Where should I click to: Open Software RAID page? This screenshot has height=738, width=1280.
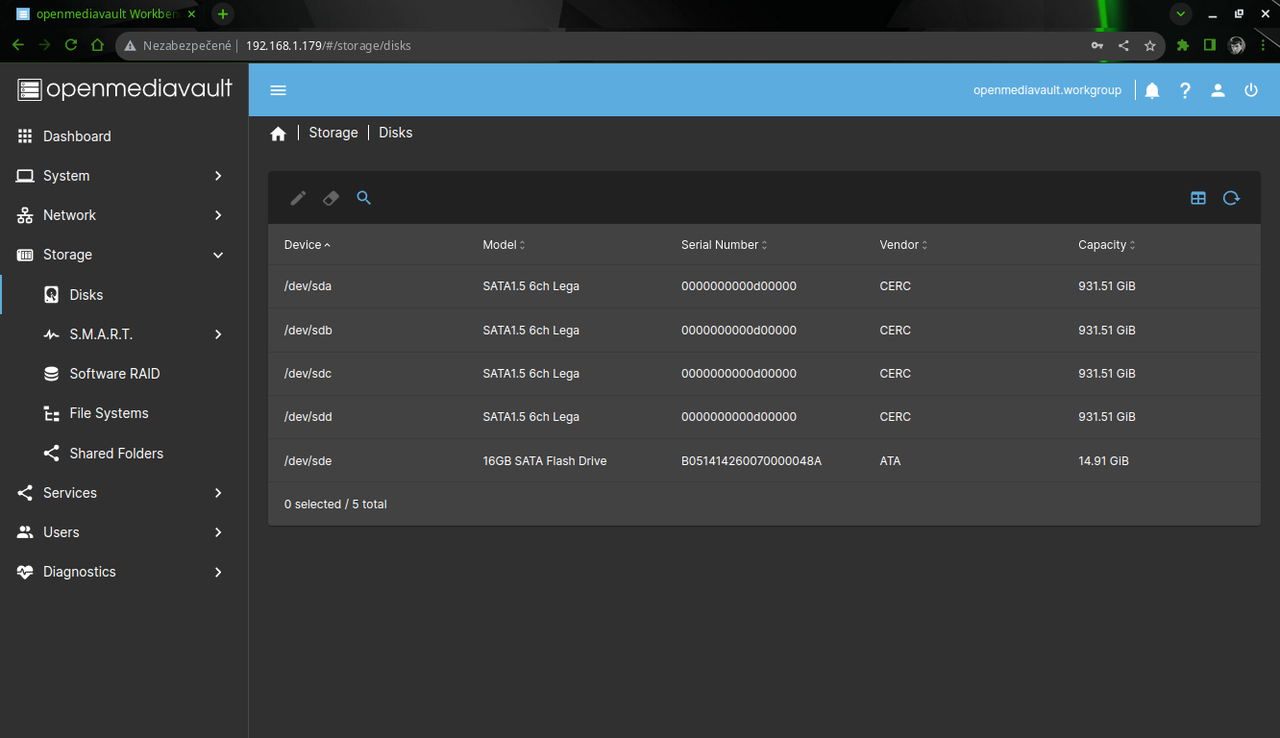click(x=124, y=374)
